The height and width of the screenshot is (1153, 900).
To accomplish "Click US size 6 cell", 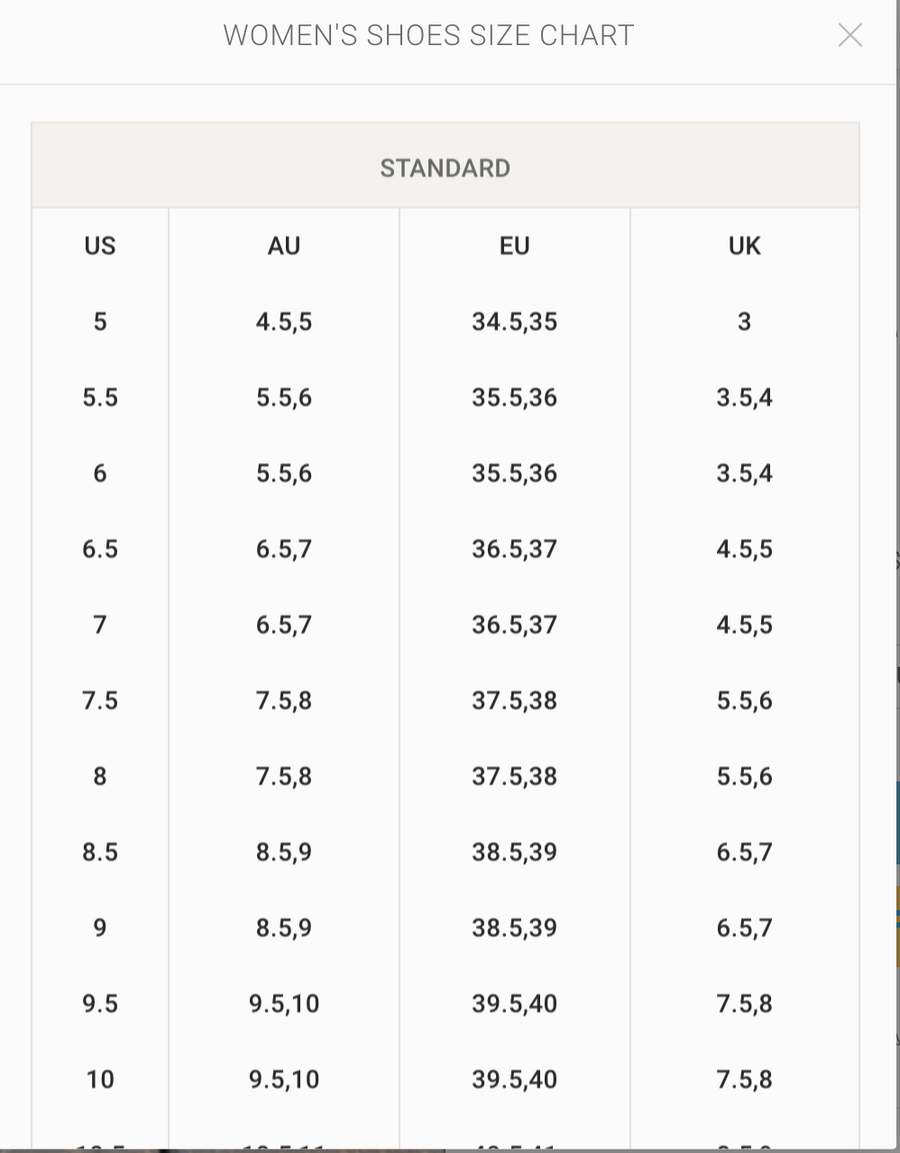I will (100, 474).
